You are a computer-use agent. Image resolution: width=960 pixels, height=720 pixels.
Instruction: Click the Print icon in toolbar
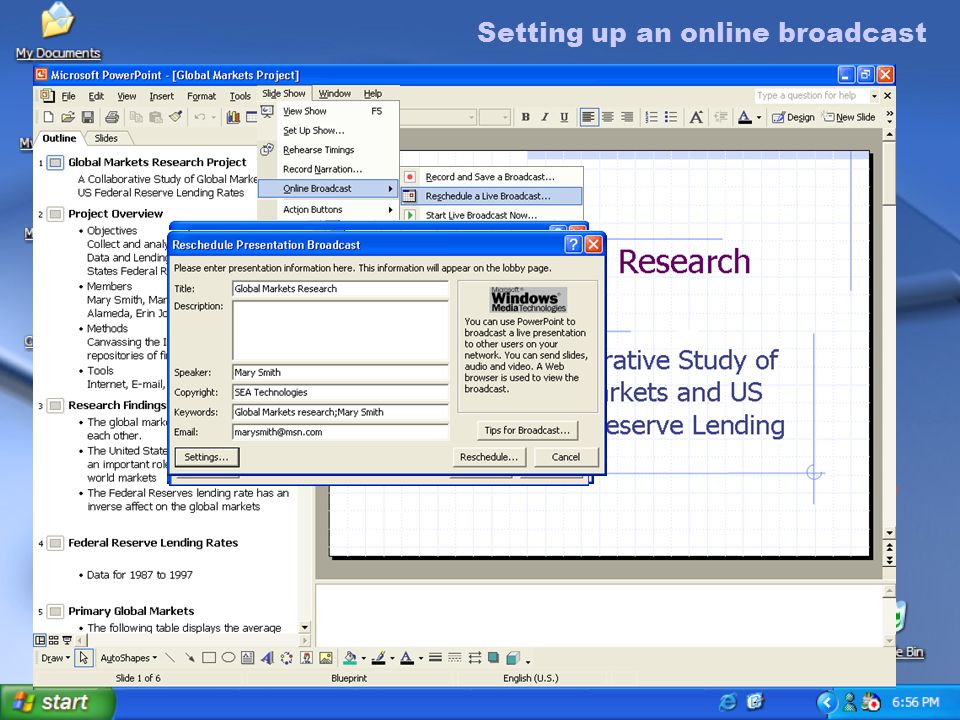(x=111, y=117)
